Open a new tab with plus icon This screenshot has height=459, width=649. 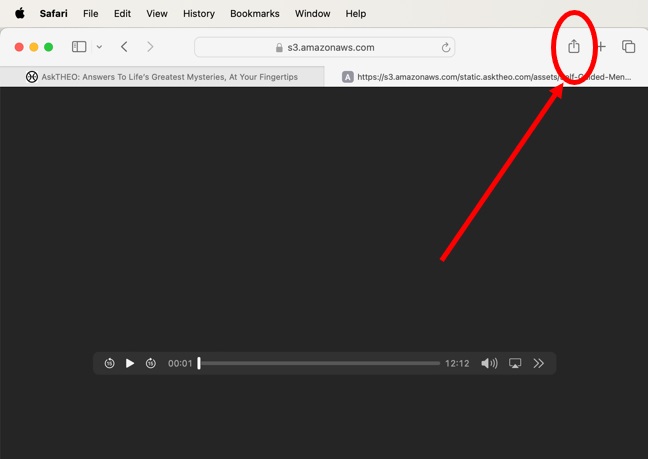pos(601,47)
